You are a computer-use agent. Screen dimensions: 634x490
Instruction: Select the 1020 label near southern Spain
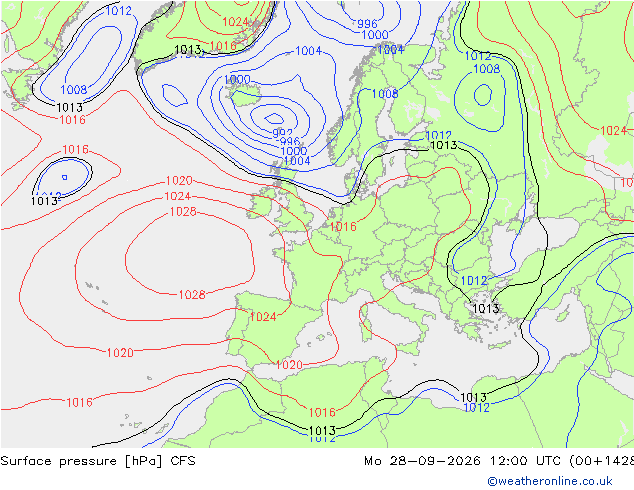[x=289, y=365]
